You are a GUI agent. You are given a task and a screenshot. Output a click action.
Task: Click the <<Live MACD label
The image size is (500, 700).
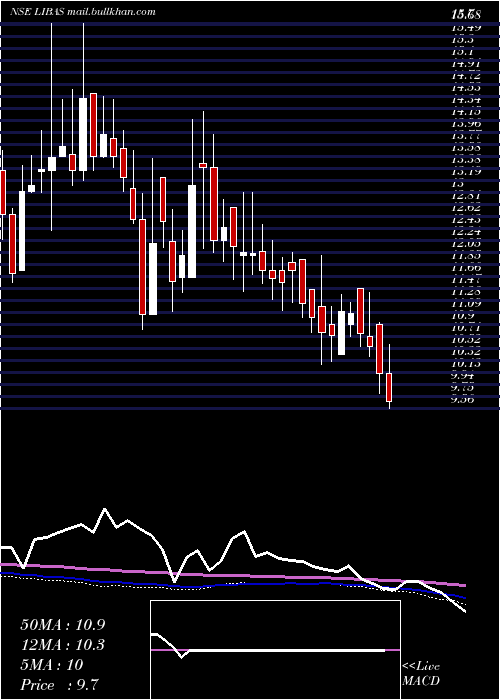click(x=421, y=673)
